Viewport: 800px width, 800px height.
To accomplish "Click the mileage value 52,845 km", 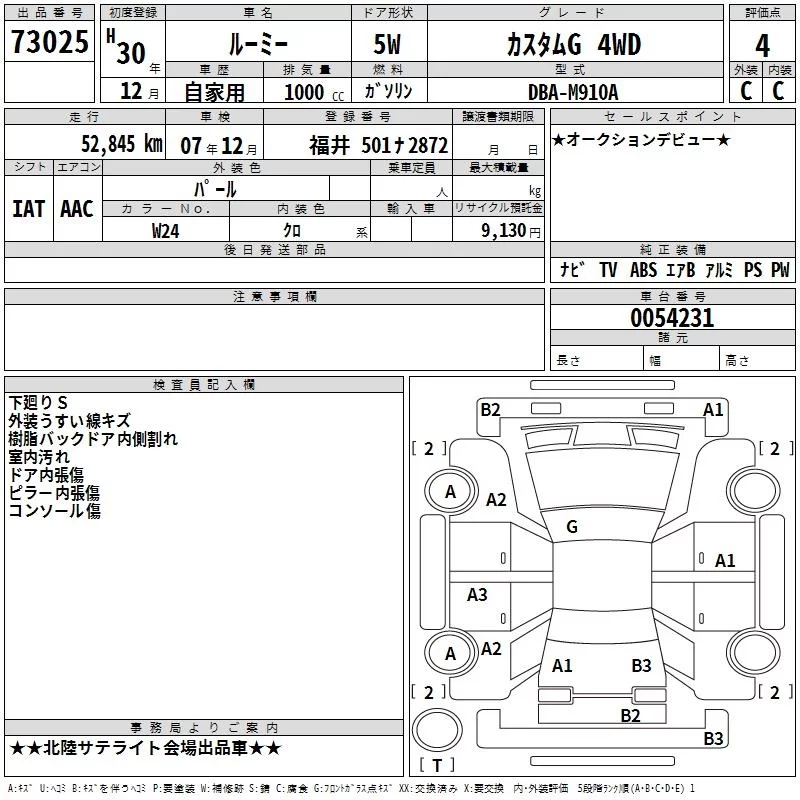I will [x=122, y=144].
